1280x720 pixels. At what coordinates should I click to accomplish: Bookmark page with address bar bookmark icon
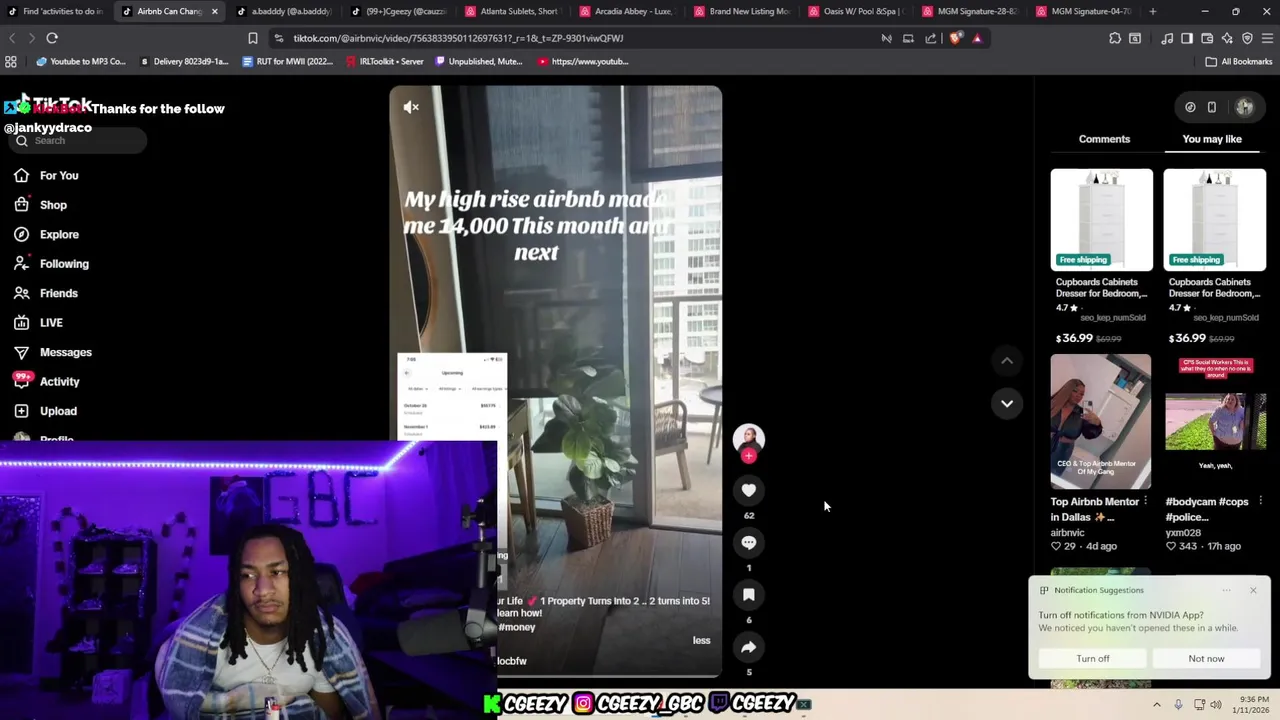click(x=253, y=38)
